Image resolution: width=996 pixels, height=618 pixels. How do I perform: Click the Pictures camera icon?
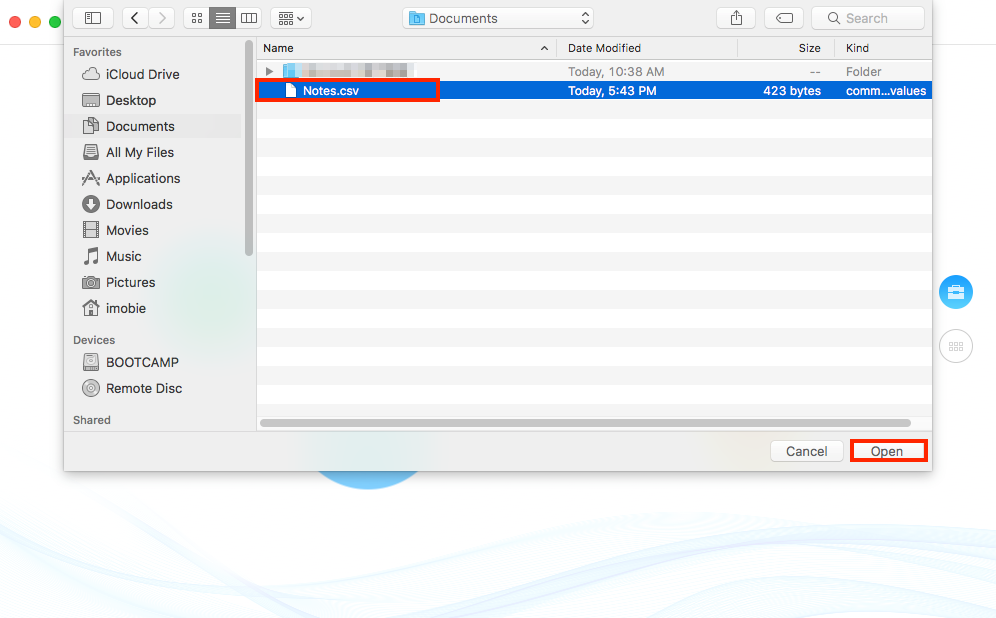pos(91,283)
